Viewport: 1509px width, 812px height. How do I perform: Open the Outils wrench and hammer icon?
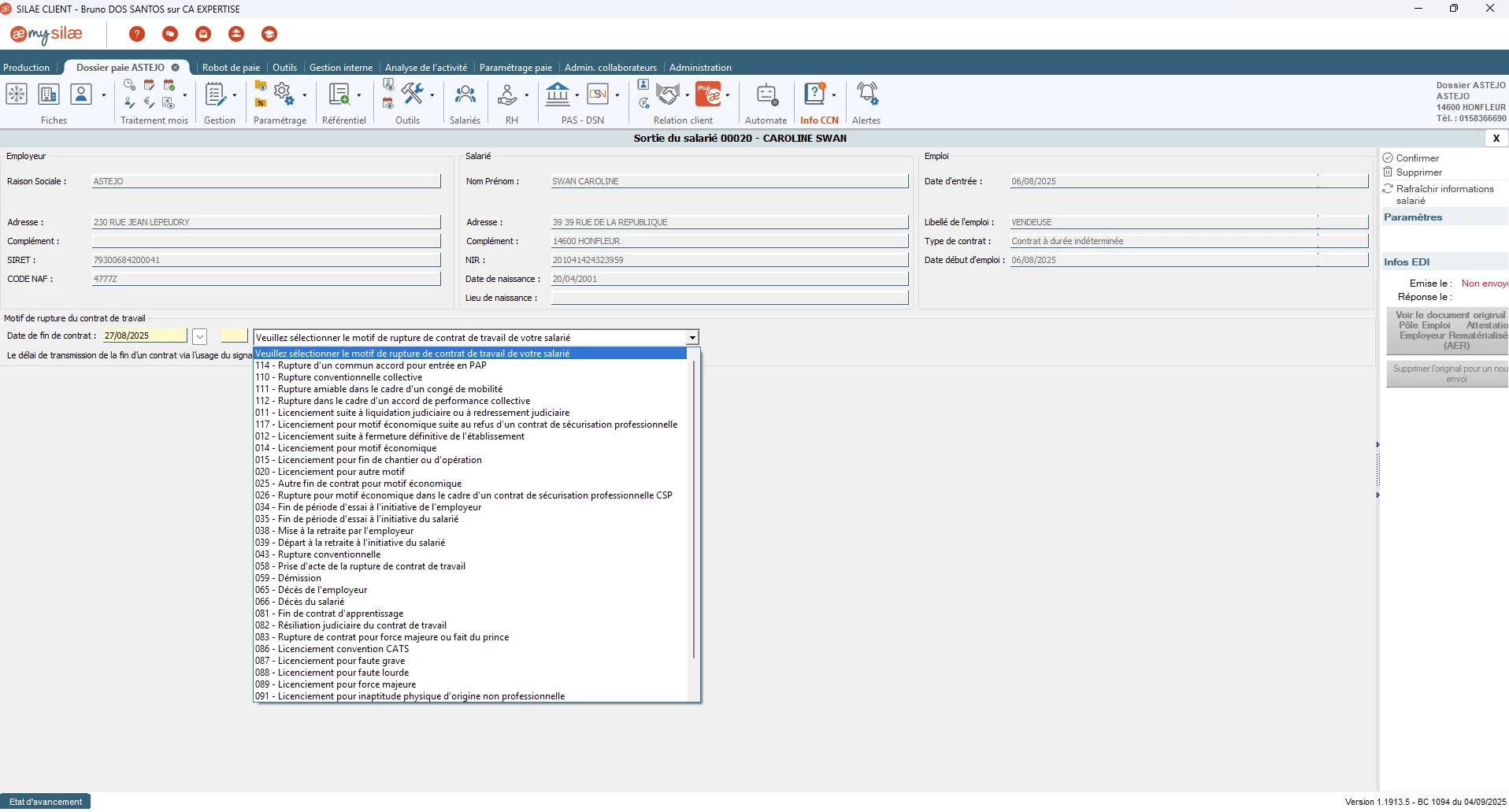(413, 94)
